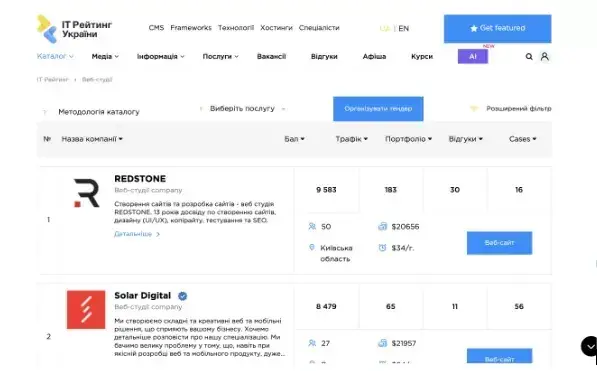Click the Розширений фільтр filter icon
597x371 pixels.
(474, 109)
